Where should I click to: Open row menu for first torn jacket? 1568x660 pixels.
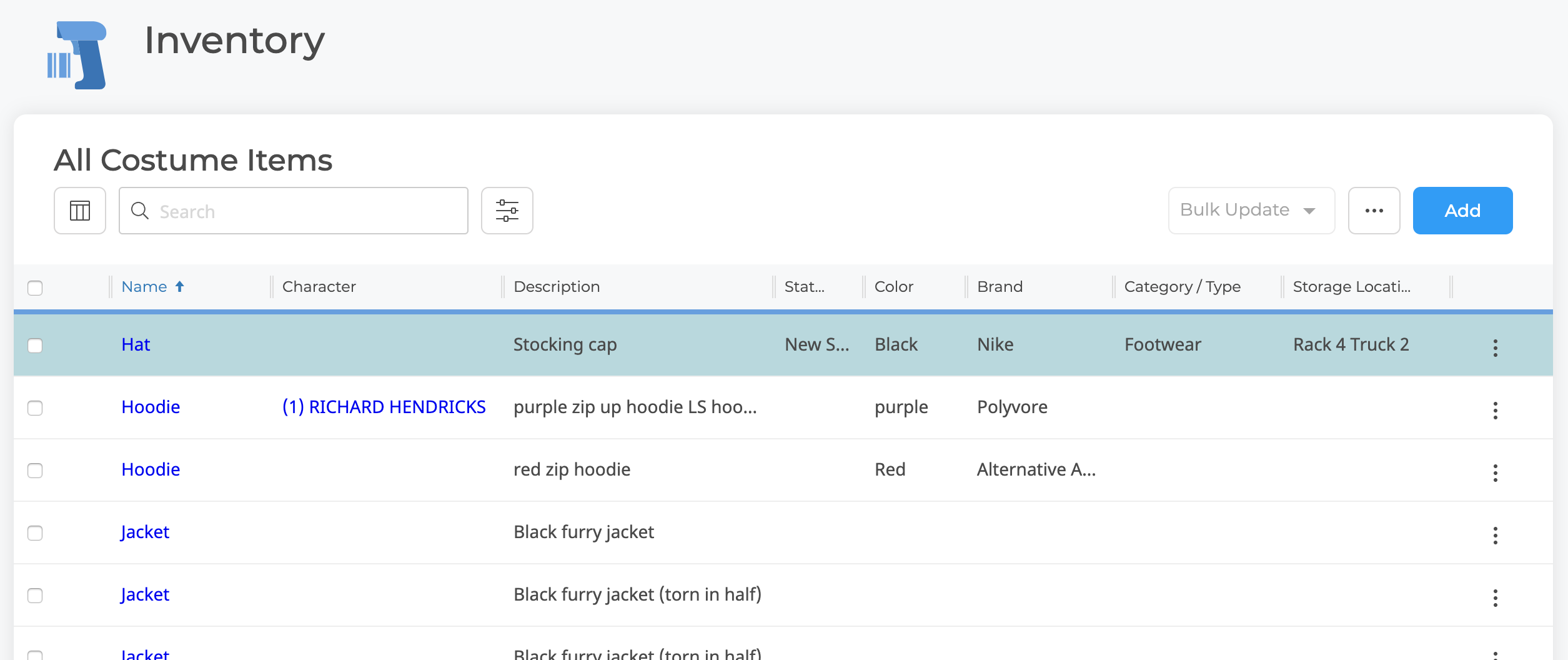tap(1496, 597)
